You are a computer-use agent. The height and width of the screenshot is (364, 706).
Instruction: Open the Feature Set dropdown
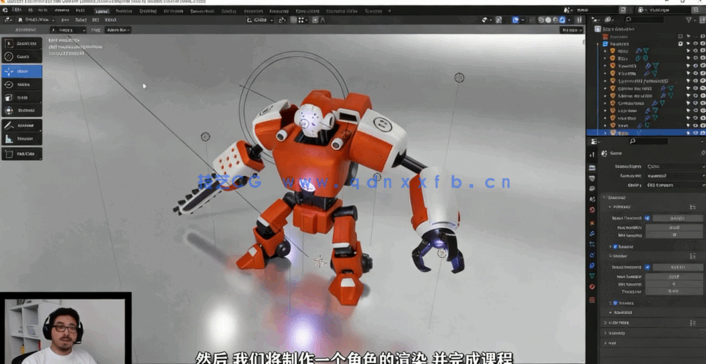pyautogui.click(x=676, y=176)
